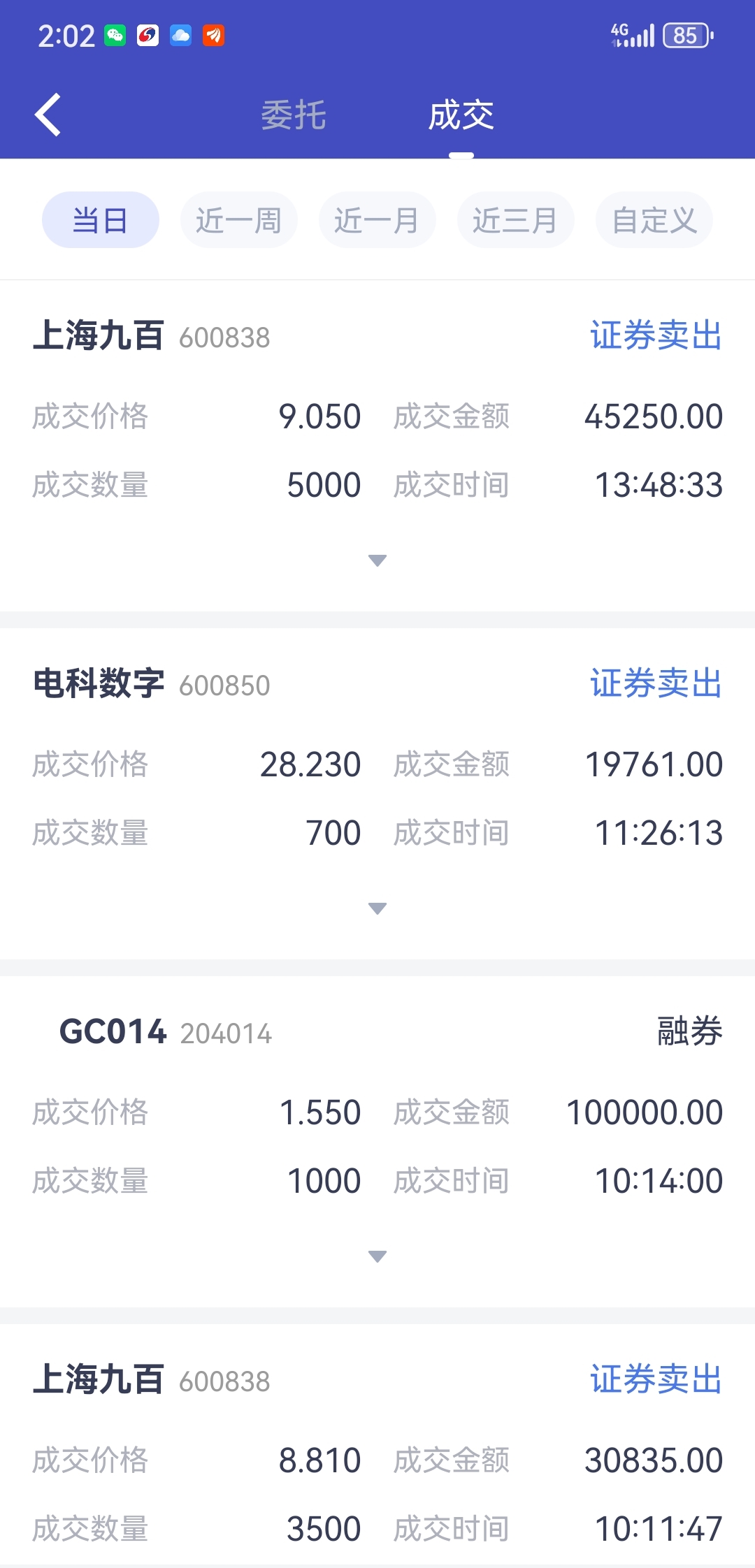Switch to the 成交 tab
Screen dimensions: 755x1568
coord(461,115)
